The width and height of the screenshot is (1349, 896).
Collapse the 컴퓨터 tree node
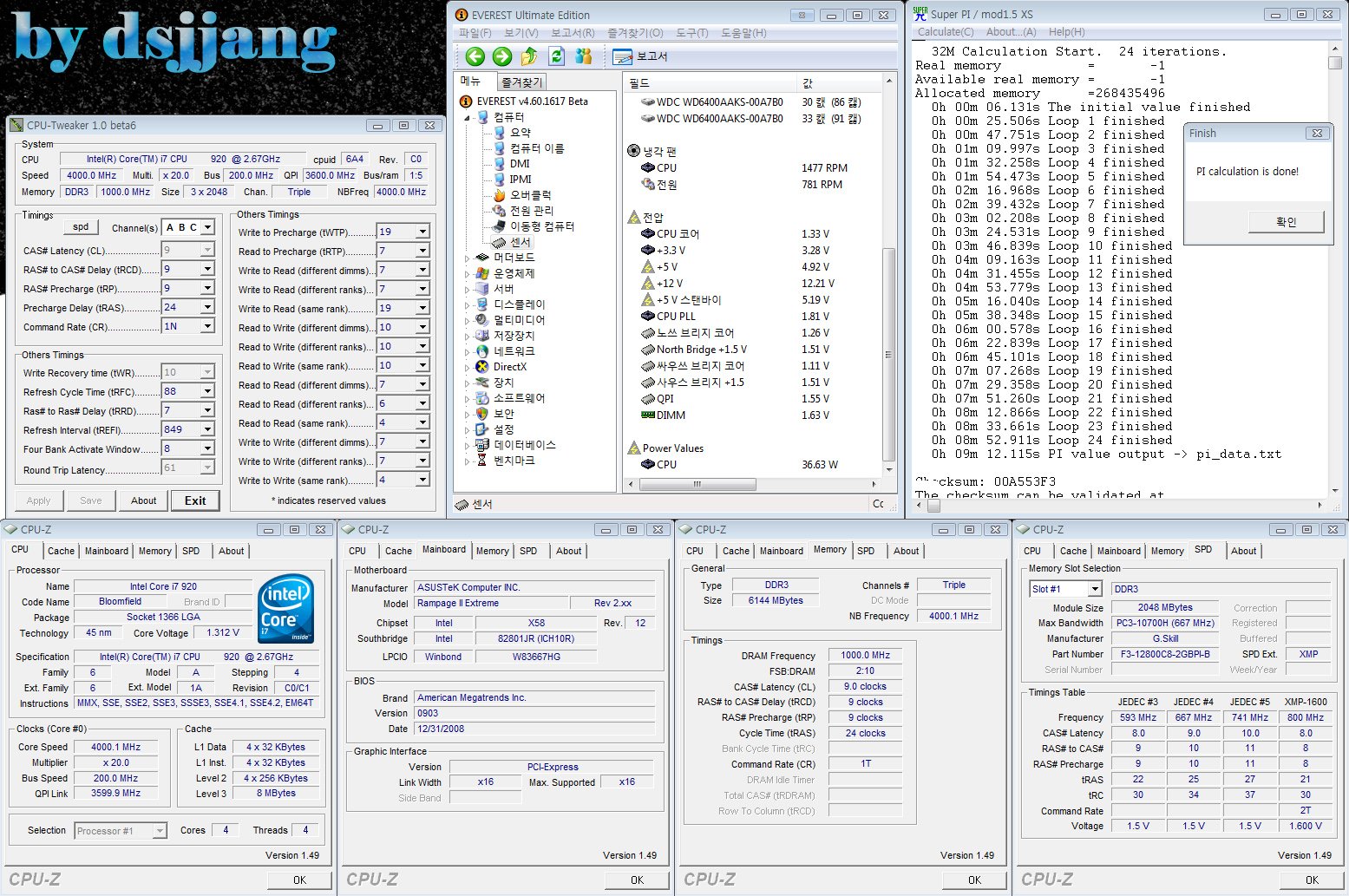click(468, 117)
